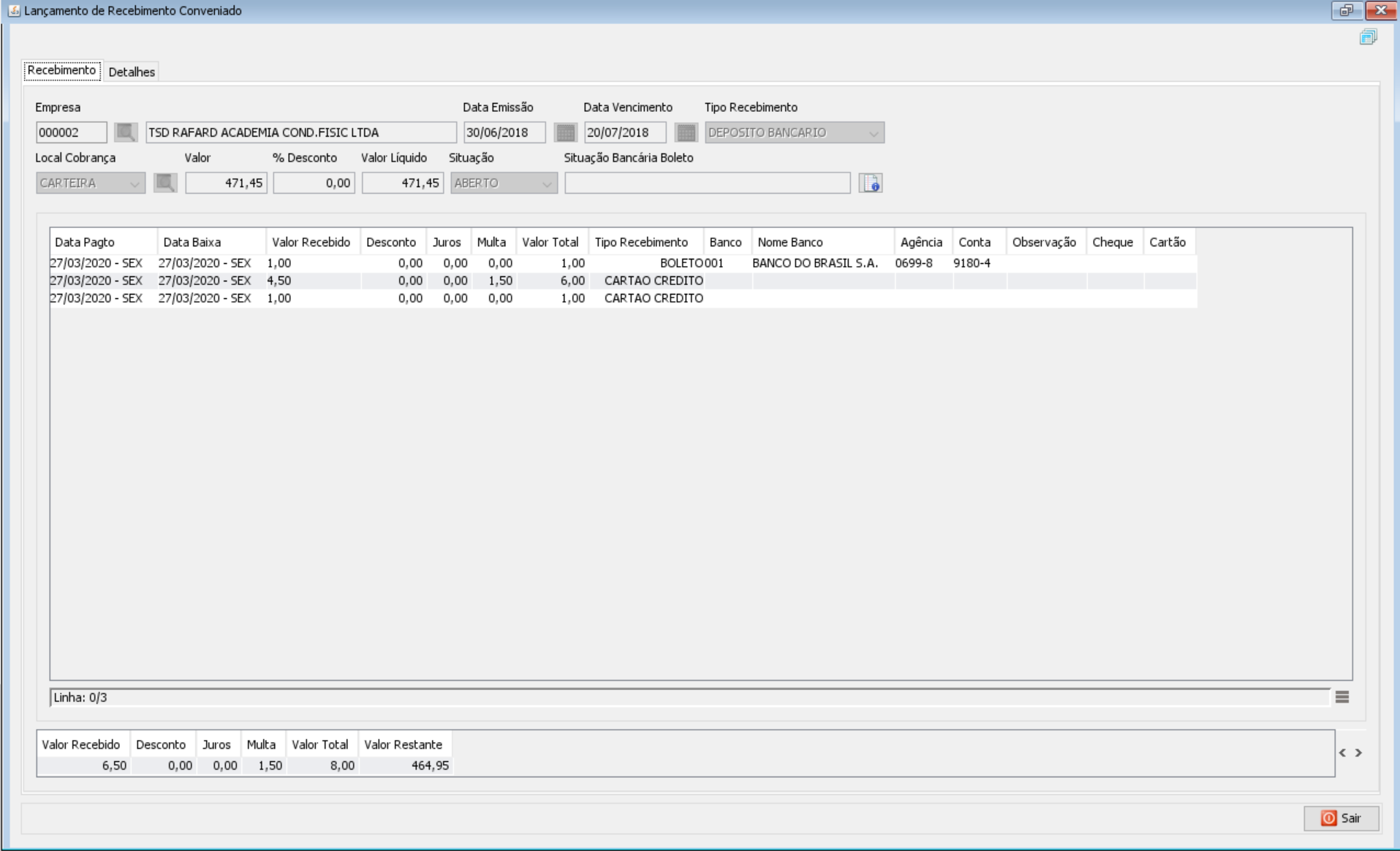This screenshot has height=851, width=1400.
Task: Click the BANCO DO BRASIL S.A. cell
Action: coord(823,263)
